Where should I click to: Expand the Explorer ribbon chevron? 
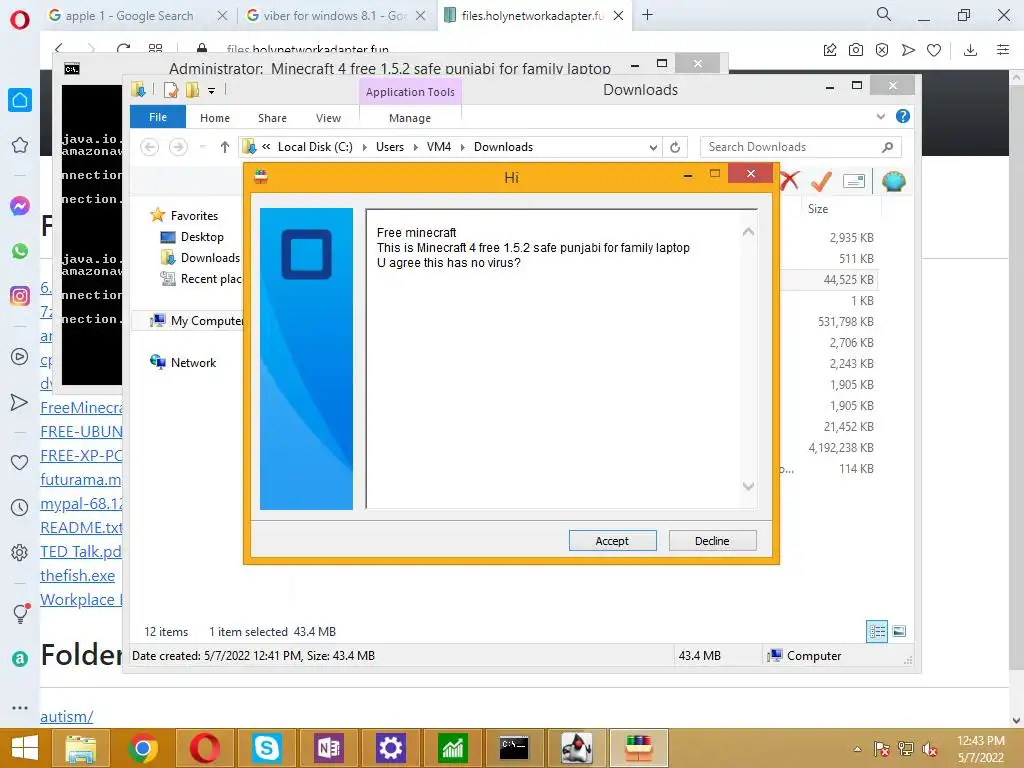tap(880, 117)
